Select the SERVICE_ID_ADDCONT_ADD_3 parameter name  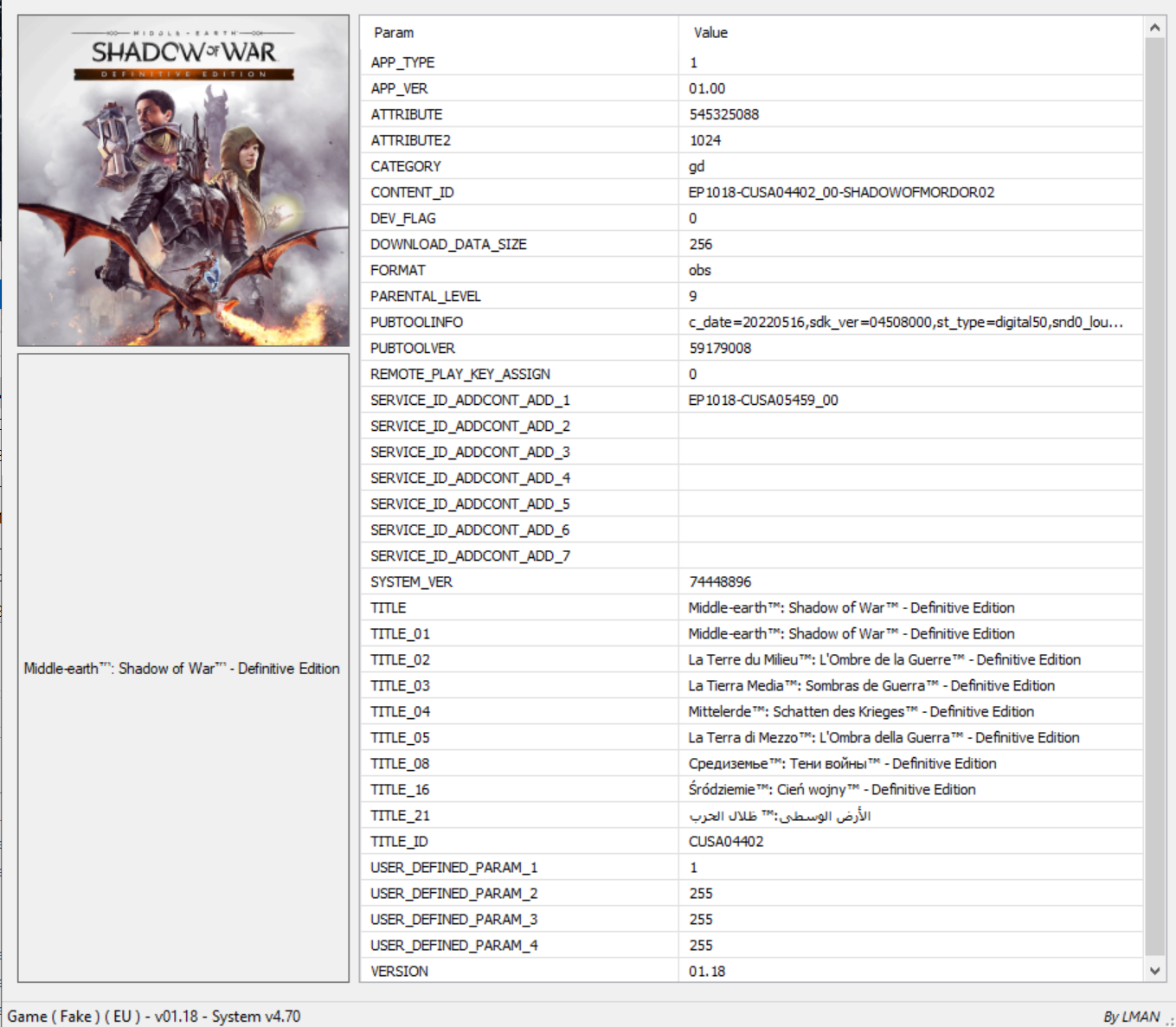pyautogui.click(x=470, y=452)
